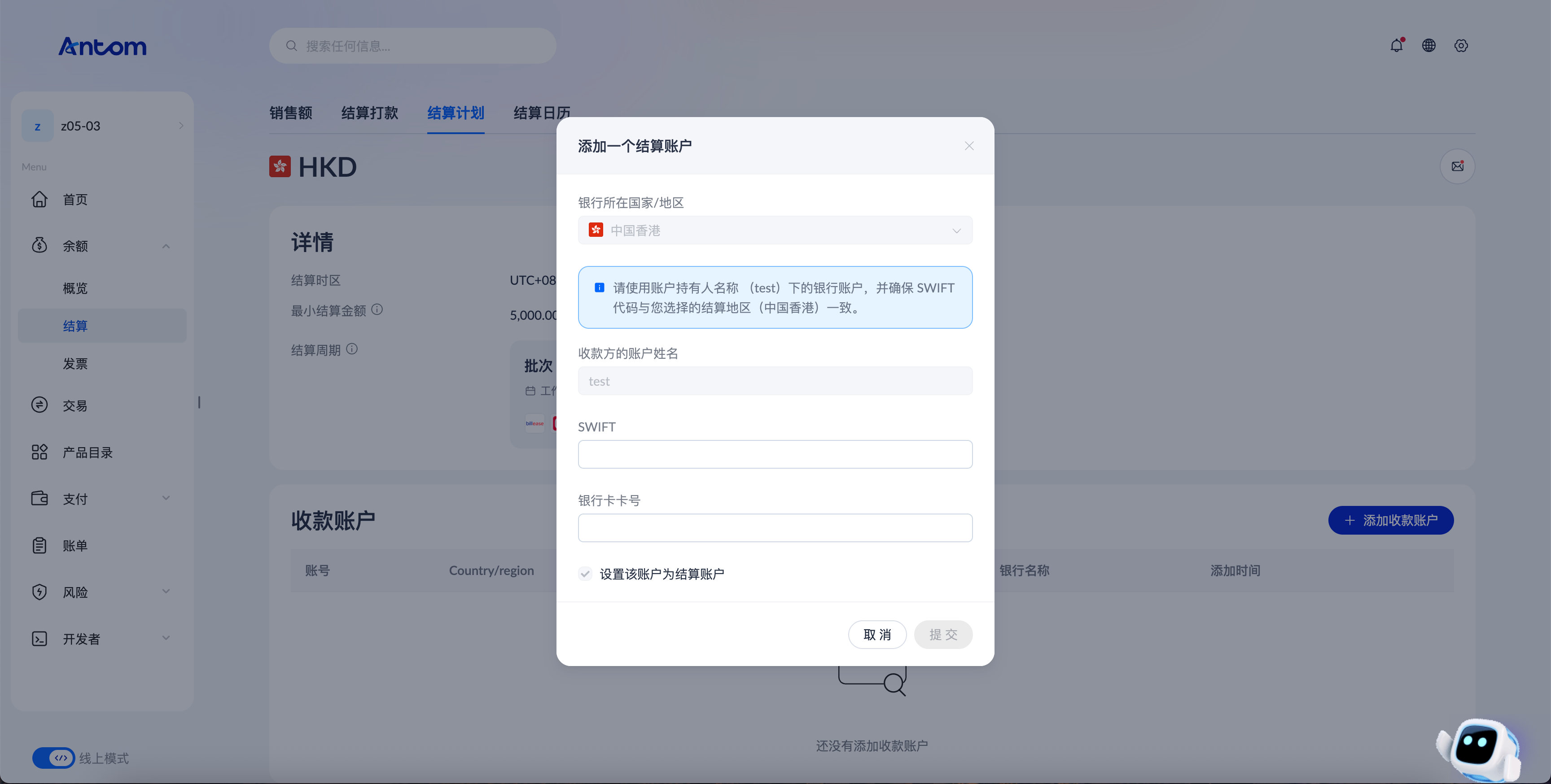
Task: Expand the 风险 sidebar menu
Action: pos(101,592)
